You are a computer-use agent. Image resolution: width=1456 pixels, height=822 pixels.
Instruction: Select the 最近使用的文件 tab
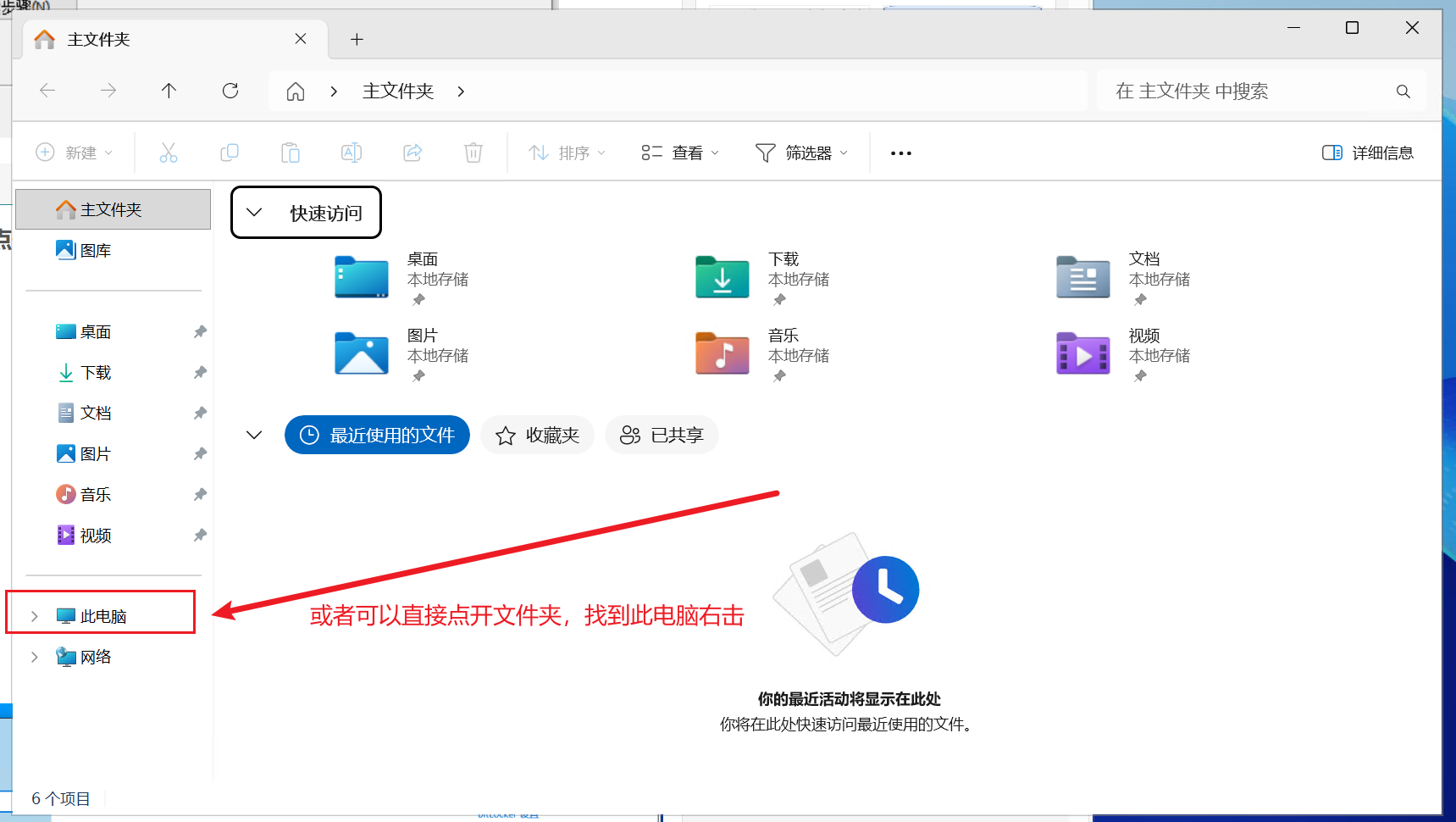[x=377, y=435]
